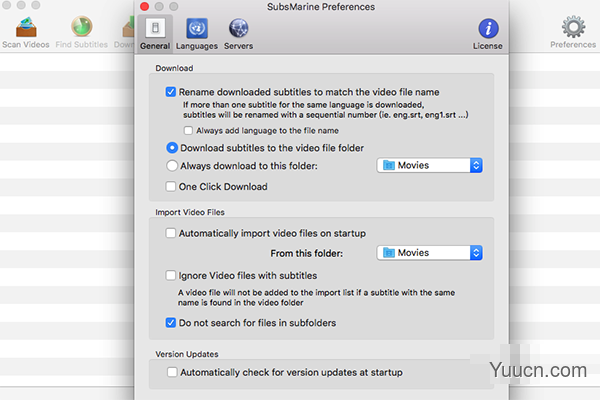
Task: Select Always download to this folder option
Action: pyautogui.click(x=172, y=166)
